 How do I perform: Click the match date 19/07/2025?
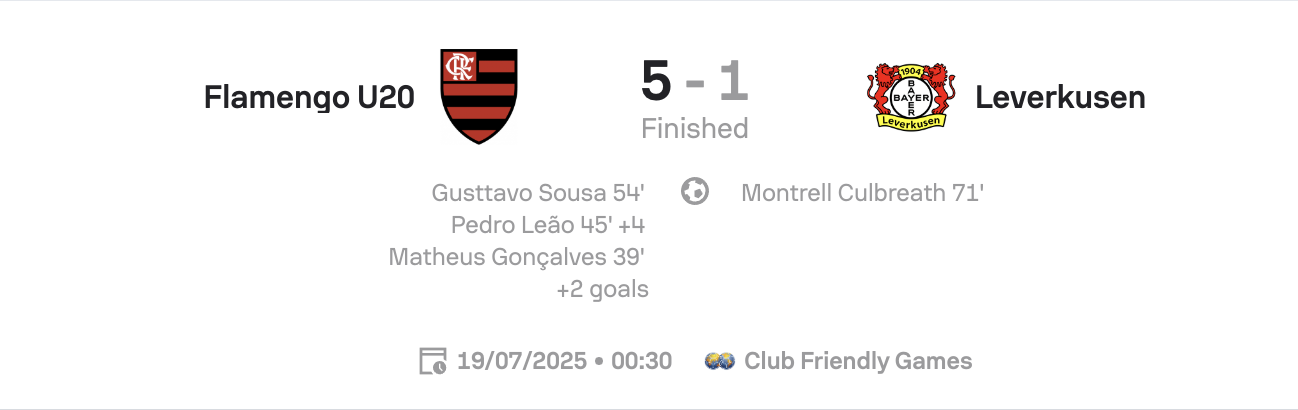(x=521, y=361)
